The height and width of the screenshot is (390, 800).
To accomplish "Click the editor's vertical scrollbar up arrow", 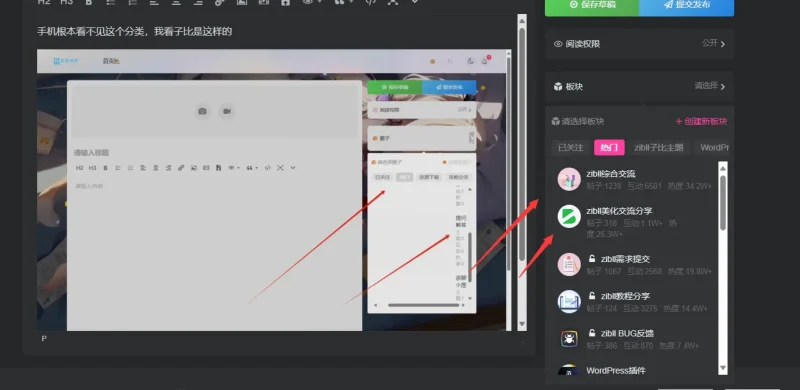I will click(x=521, y=20).
